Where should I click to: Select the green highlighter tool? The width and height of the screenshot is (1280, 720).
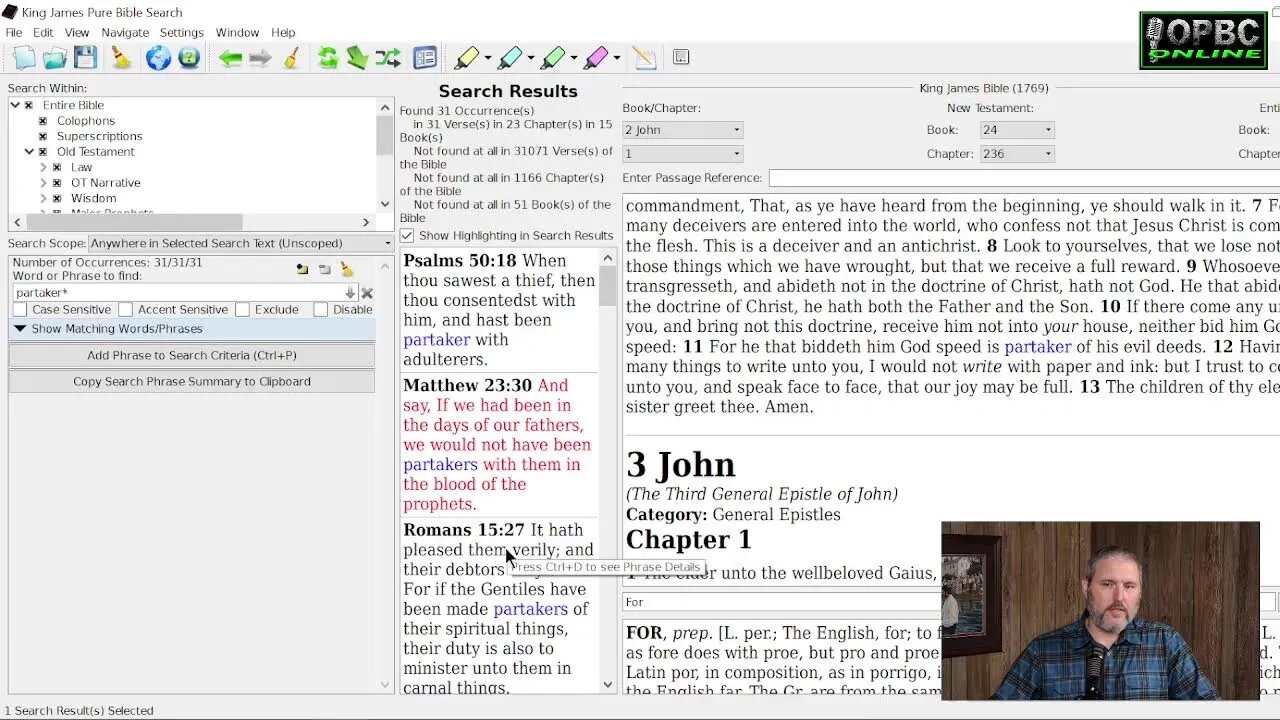coord(552,58)
